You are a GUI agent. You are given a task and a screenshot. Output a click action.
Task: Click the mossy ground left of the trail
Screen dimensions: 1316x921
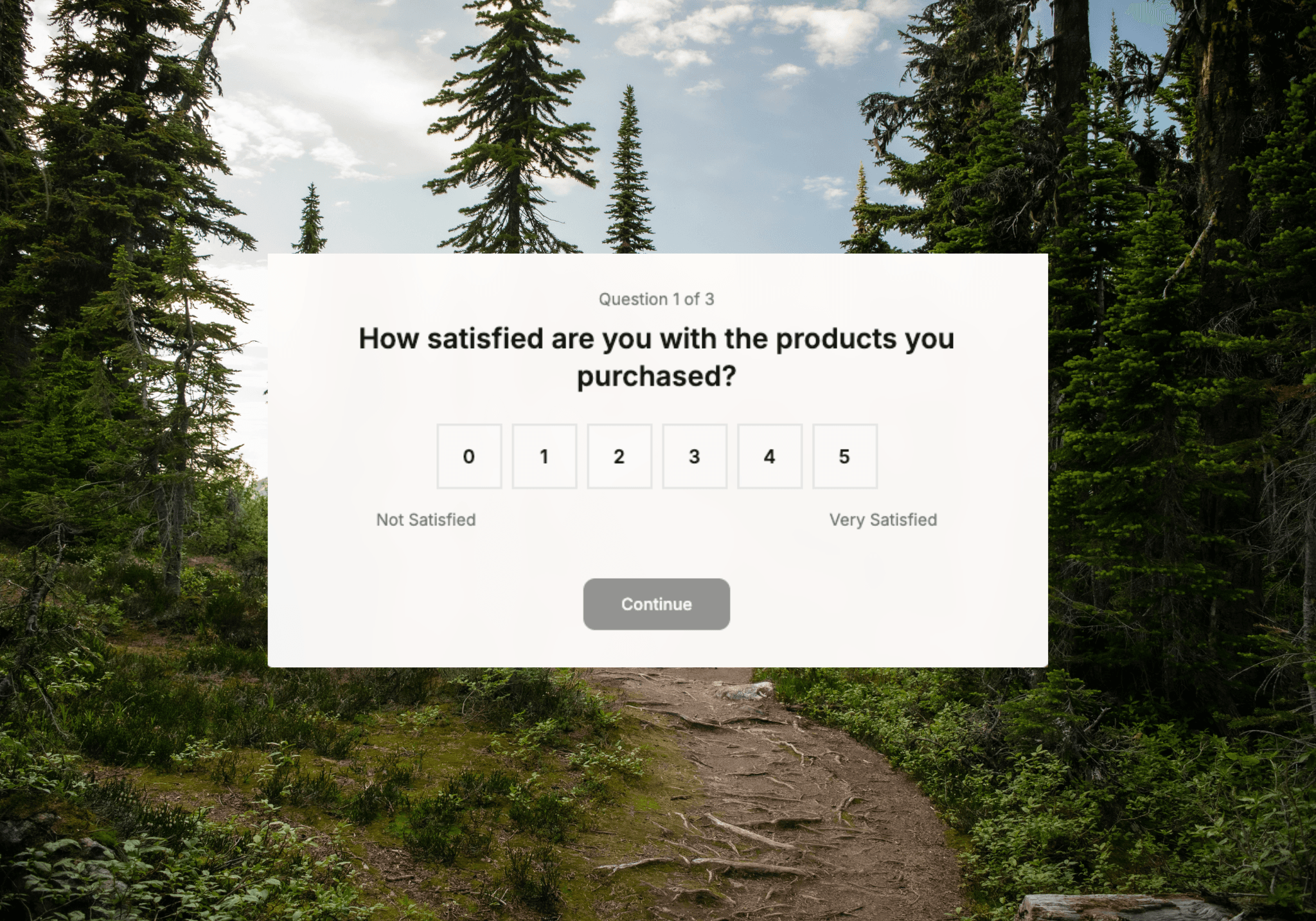386,771
